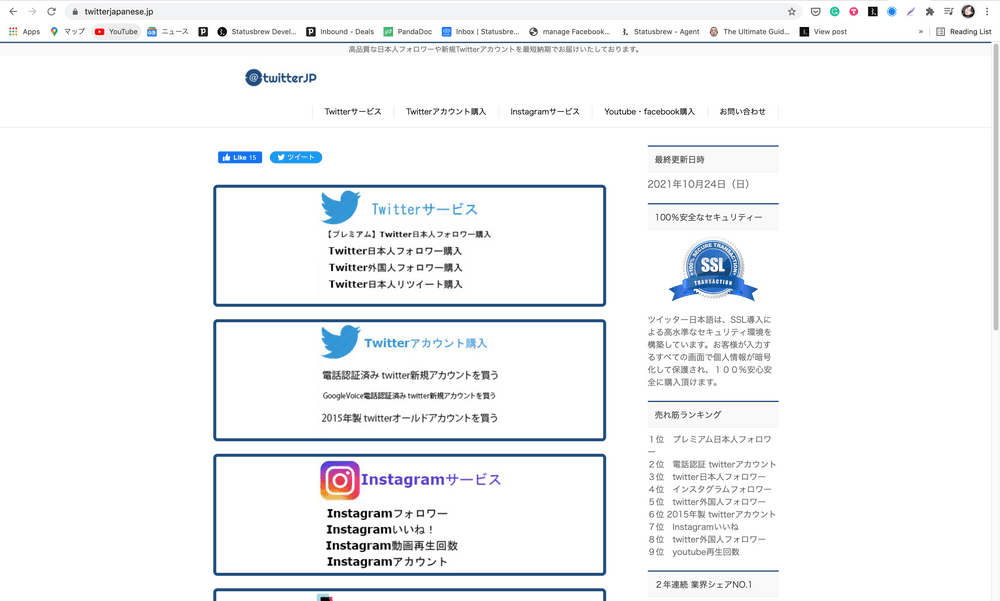This screenshot has width=1000, height=601.
Task: Open the Reading List panel
Action: [963, 32]
